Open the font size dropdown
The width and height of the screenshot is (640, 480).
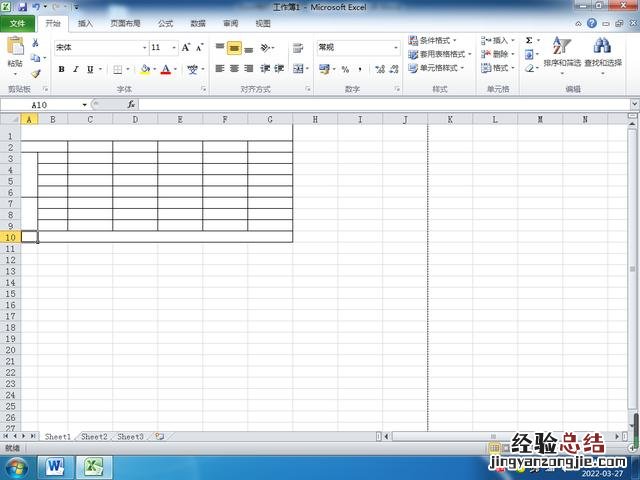click(x=174, y=47)
